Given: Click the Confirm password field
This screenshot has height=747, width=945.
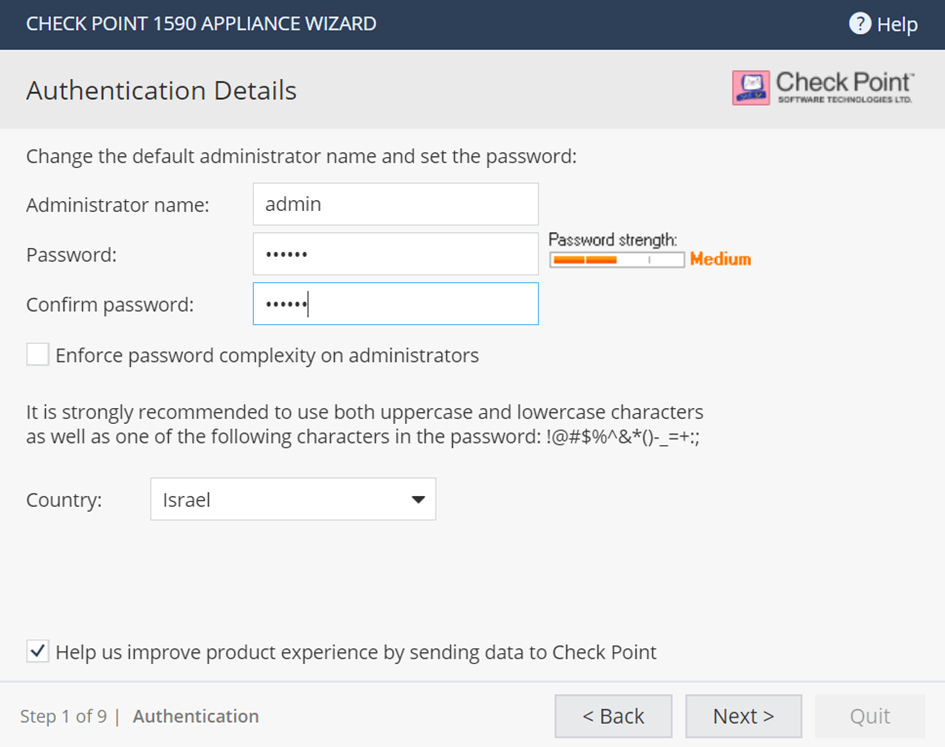Looking at the screenshot, I should pos(395,304).
